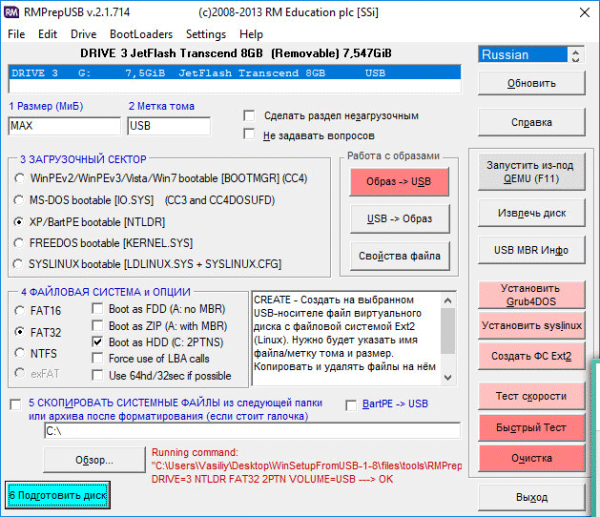The image size is (600, 517).
Task: Toggle Boot as ZIP (A: with MBR)
Action: 98,326
